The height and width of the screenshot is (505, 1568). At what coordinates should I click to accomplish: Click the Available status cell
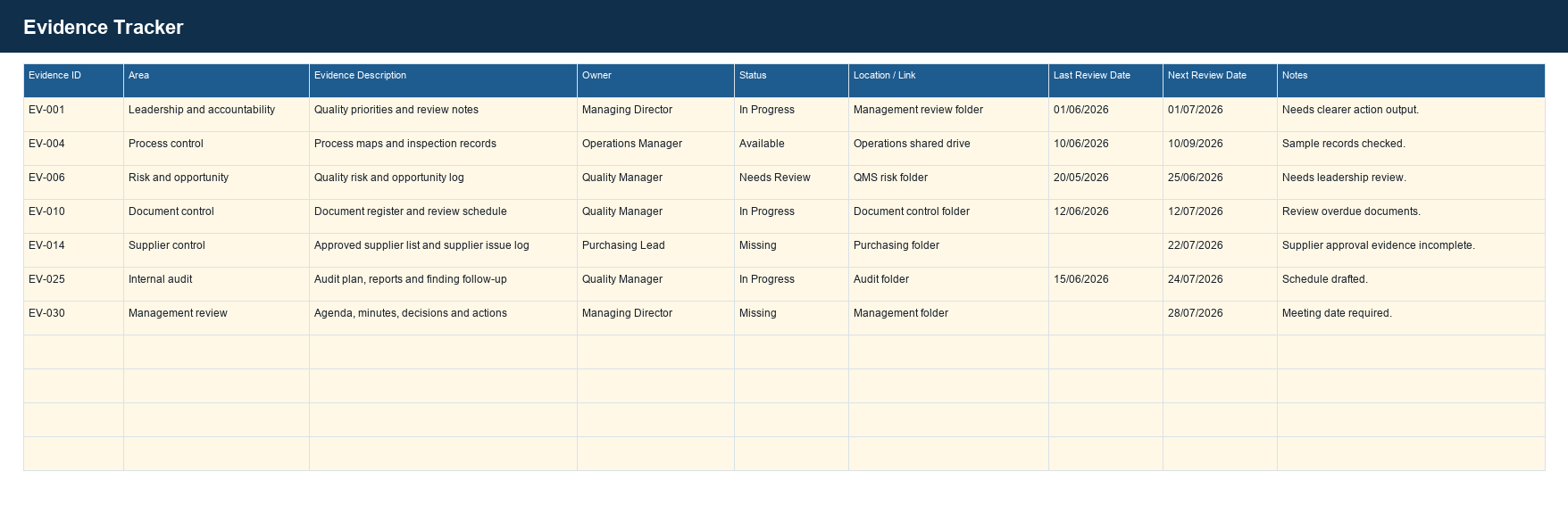coord(791,148)
